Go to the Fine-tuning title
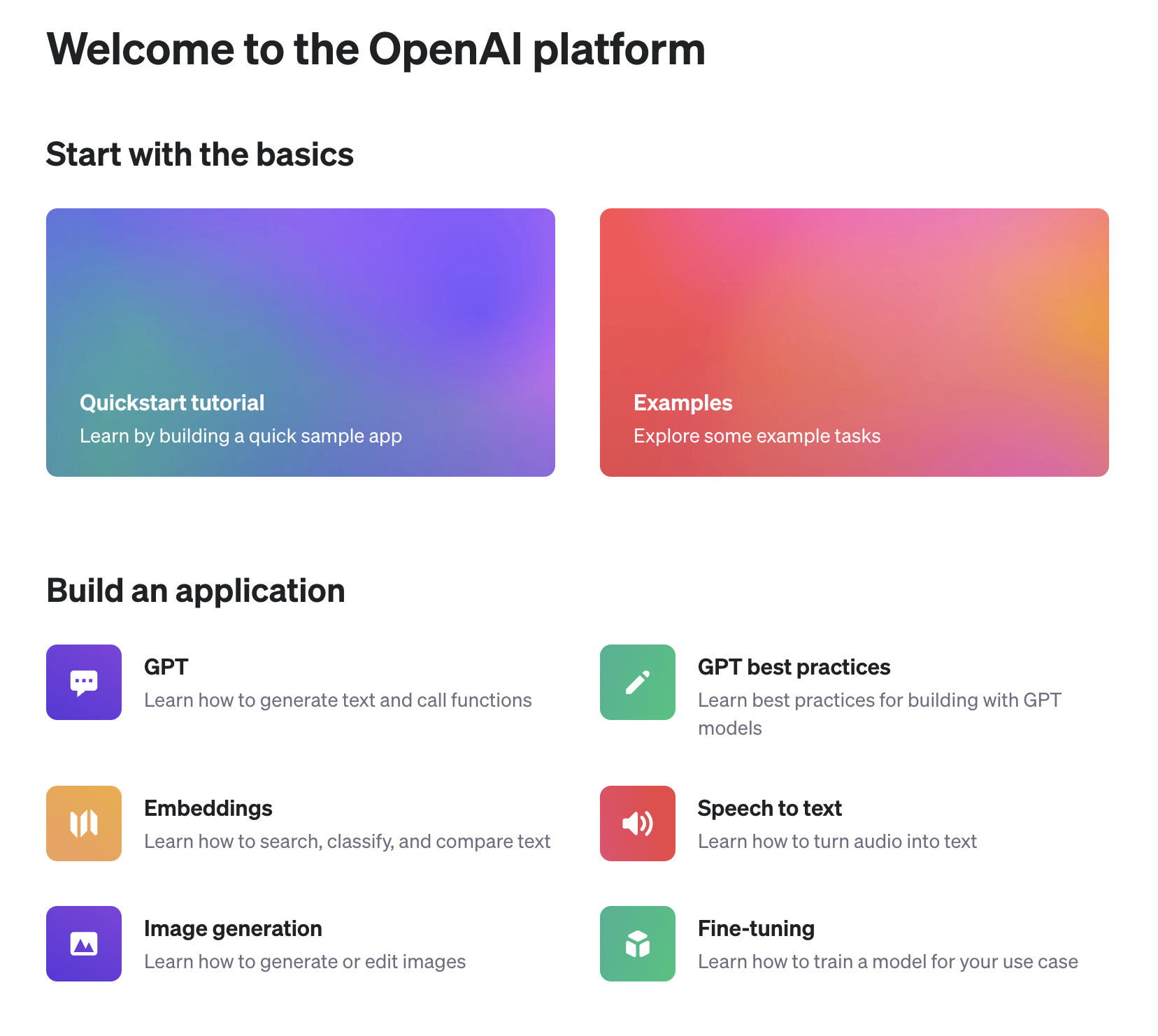The height and width of the screenshot is (1036, 1158). click(x=757, y=928)
